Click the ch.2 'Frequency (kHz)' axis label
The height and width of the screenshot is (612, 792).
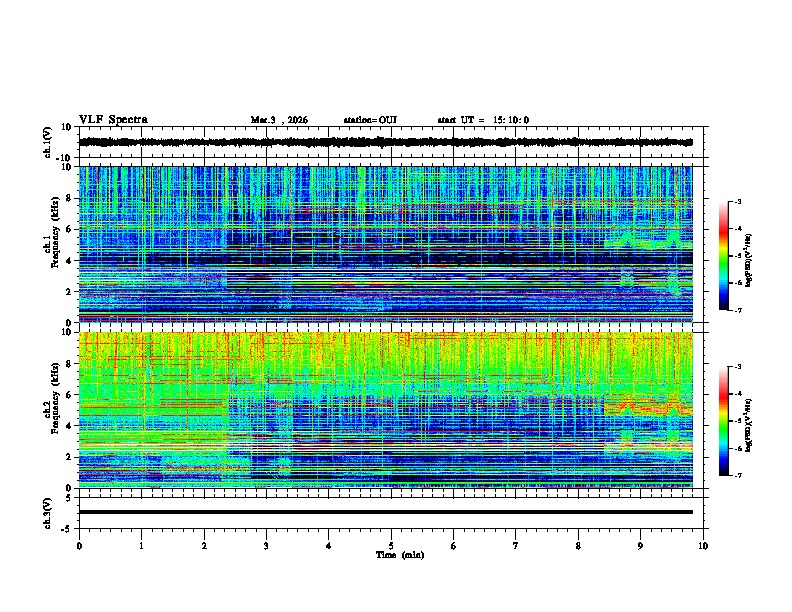pos(55,398)
